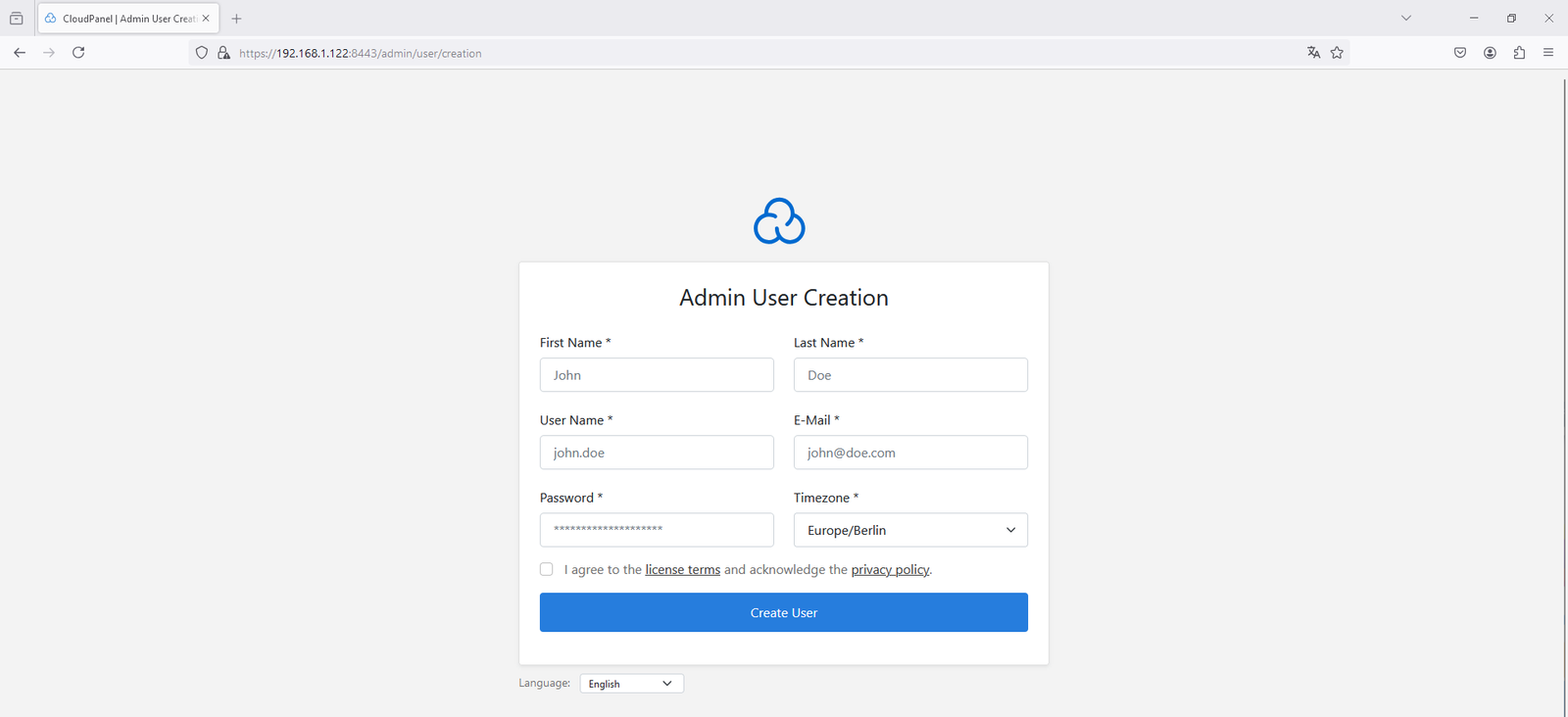Reload the page with the refresh icon

click(78, 53)
